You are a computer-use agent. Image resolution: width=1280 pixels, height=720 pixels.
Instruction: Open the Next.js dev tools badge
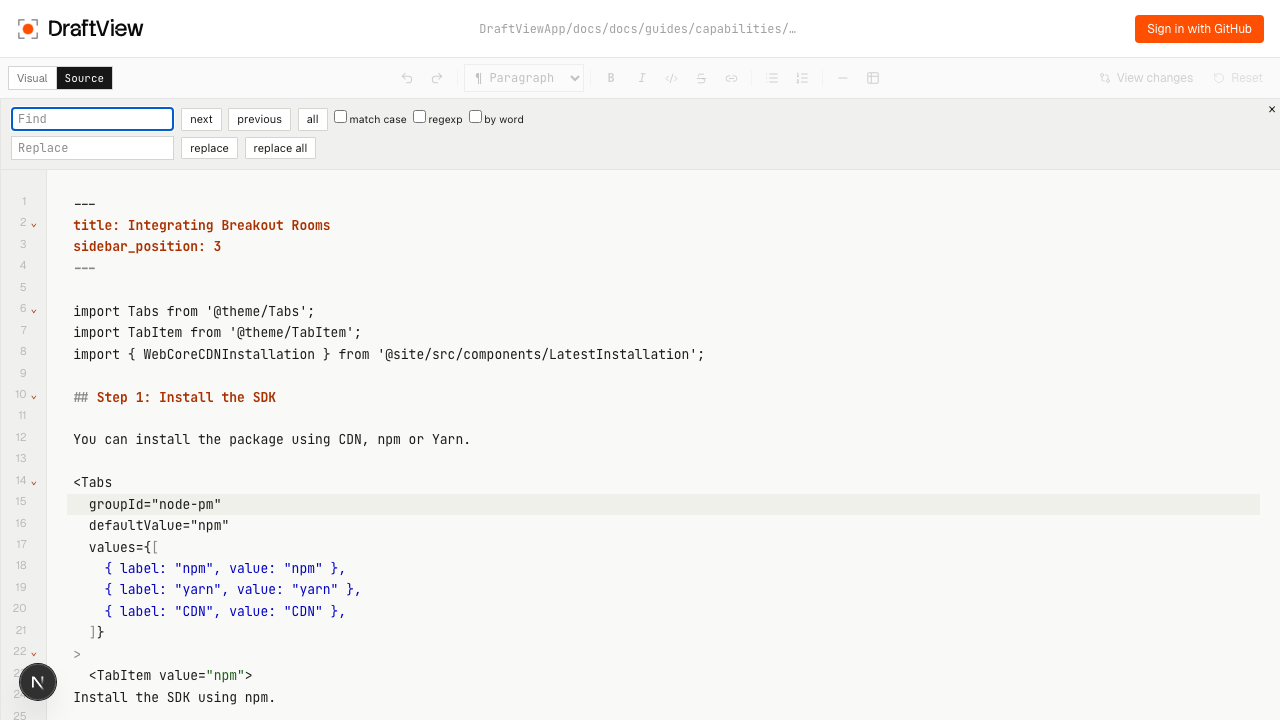pyautogui.click(x=37, y=682)
